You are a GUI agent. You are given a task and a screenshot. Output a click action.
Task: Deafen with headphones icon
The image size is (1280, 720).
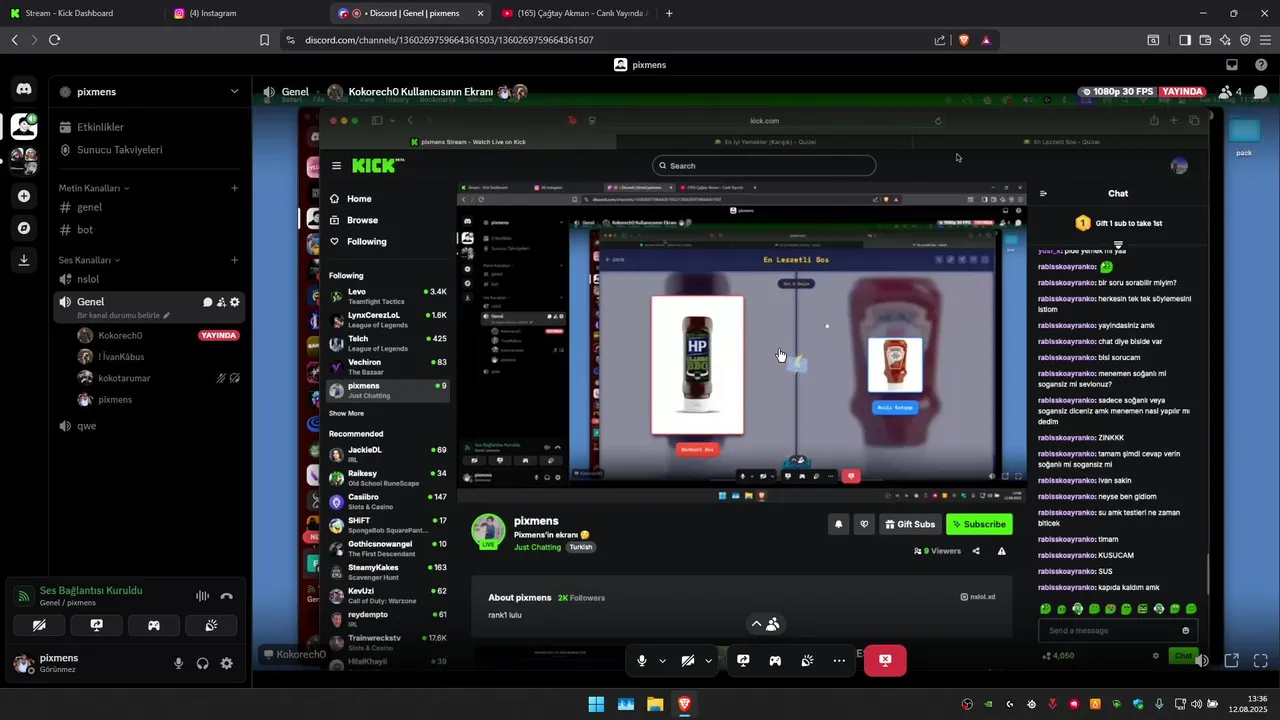click(203, 663)
